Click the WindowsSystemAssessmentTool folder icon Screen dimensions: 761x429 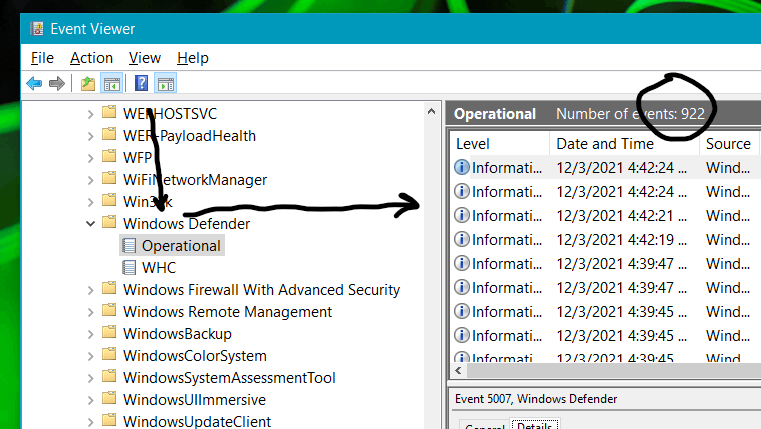point(109,377)
